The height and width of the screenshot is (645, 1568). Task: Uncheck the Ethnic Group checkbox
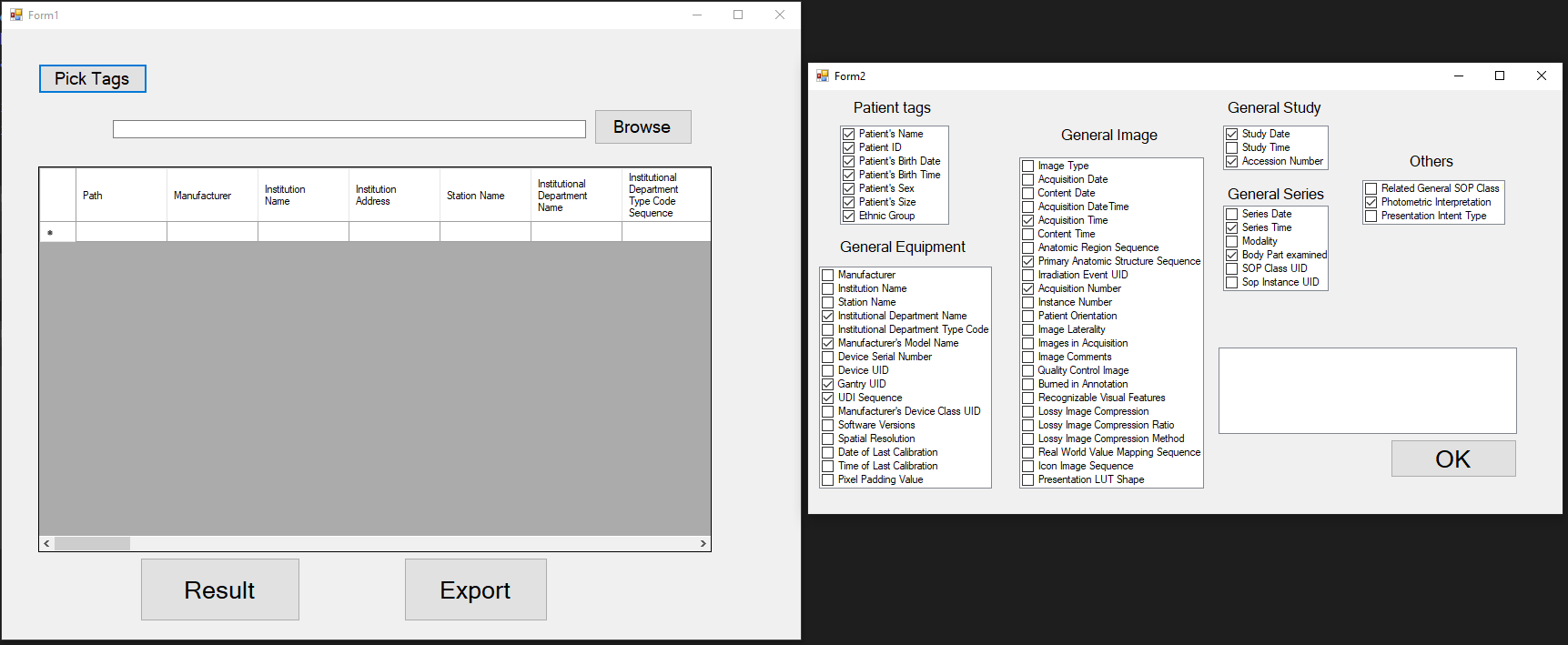pyautogui.click(x=849, y=216)
